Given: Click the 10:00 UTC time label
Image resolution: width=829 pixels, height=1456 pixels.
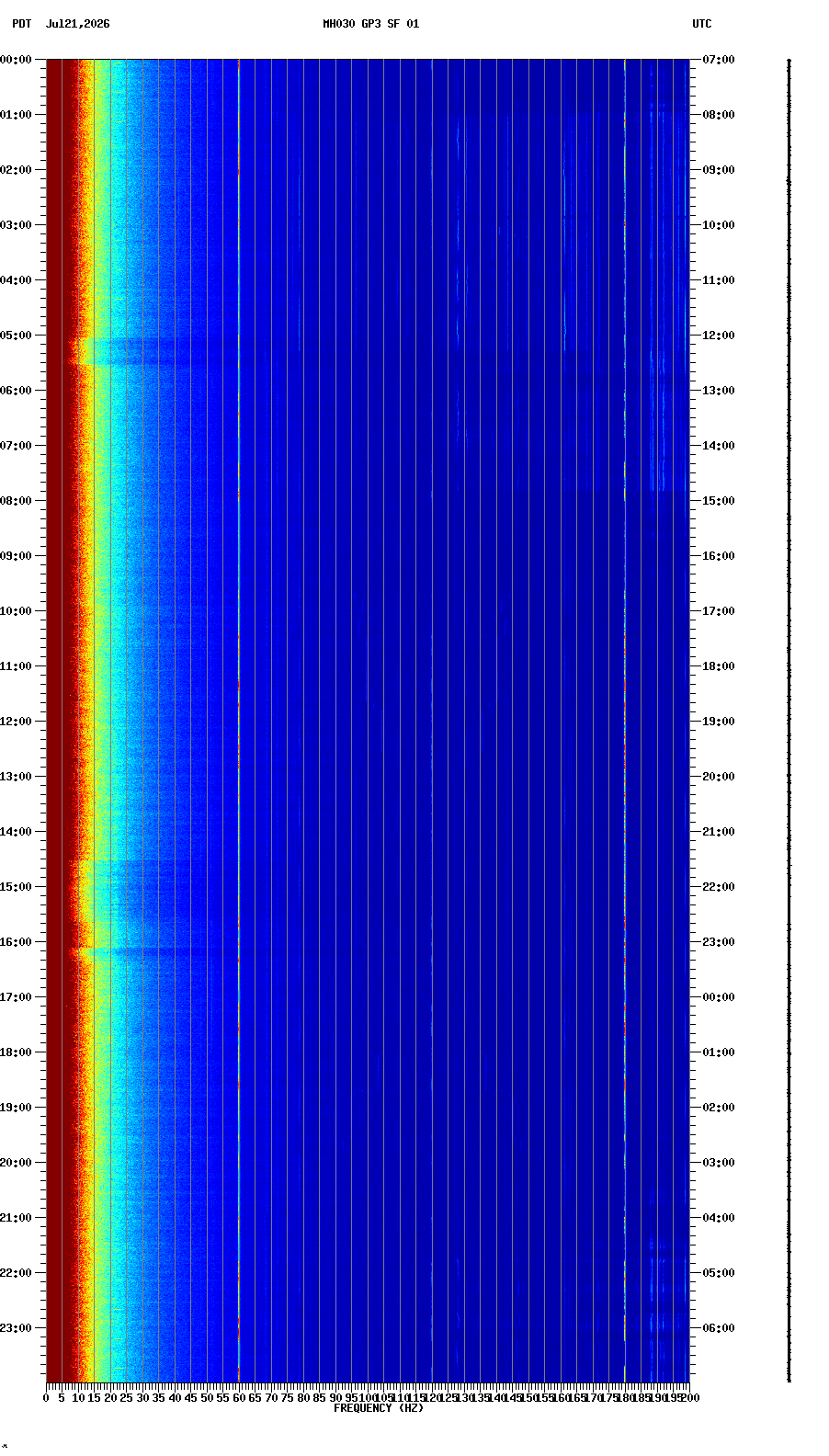Looking at the screenshot, I should click(x=719, y=225).
